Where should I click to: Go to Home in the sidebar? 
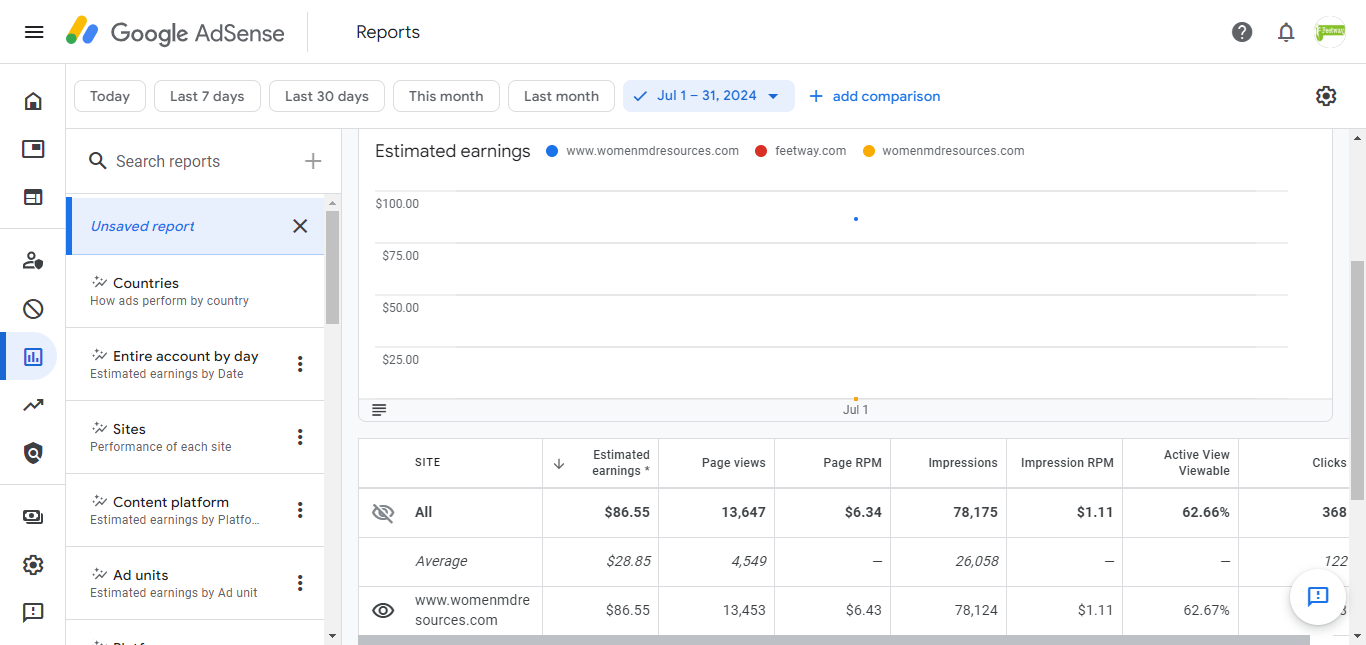33,101
